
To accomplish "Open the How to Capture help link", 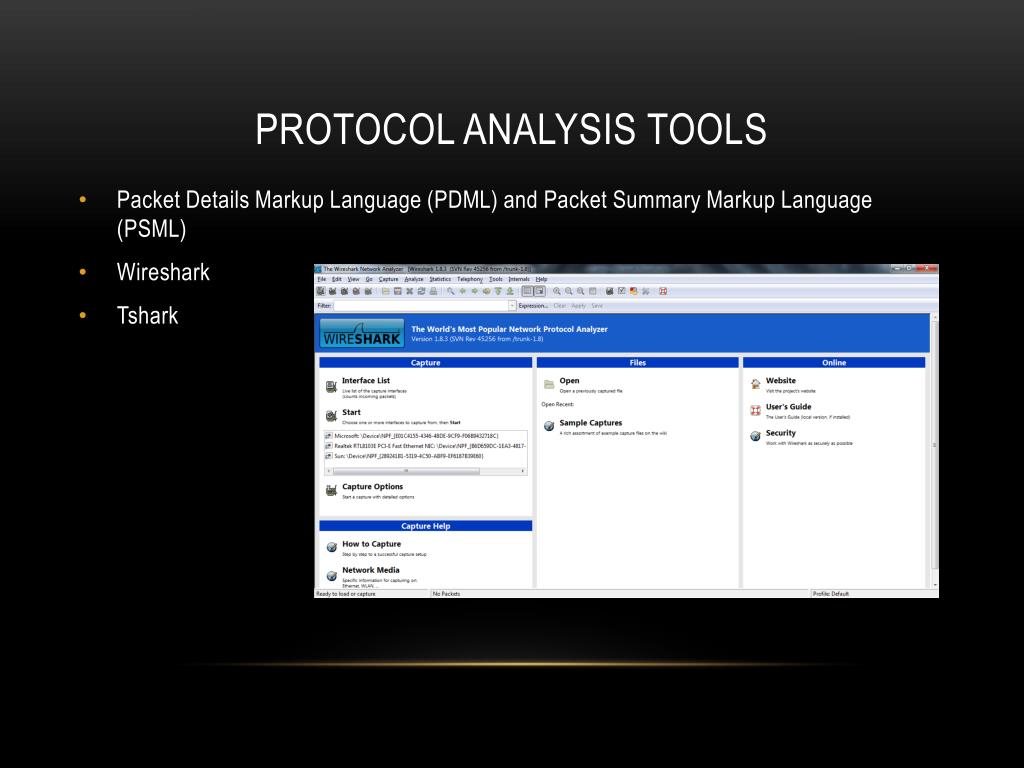I will [372, 544].
